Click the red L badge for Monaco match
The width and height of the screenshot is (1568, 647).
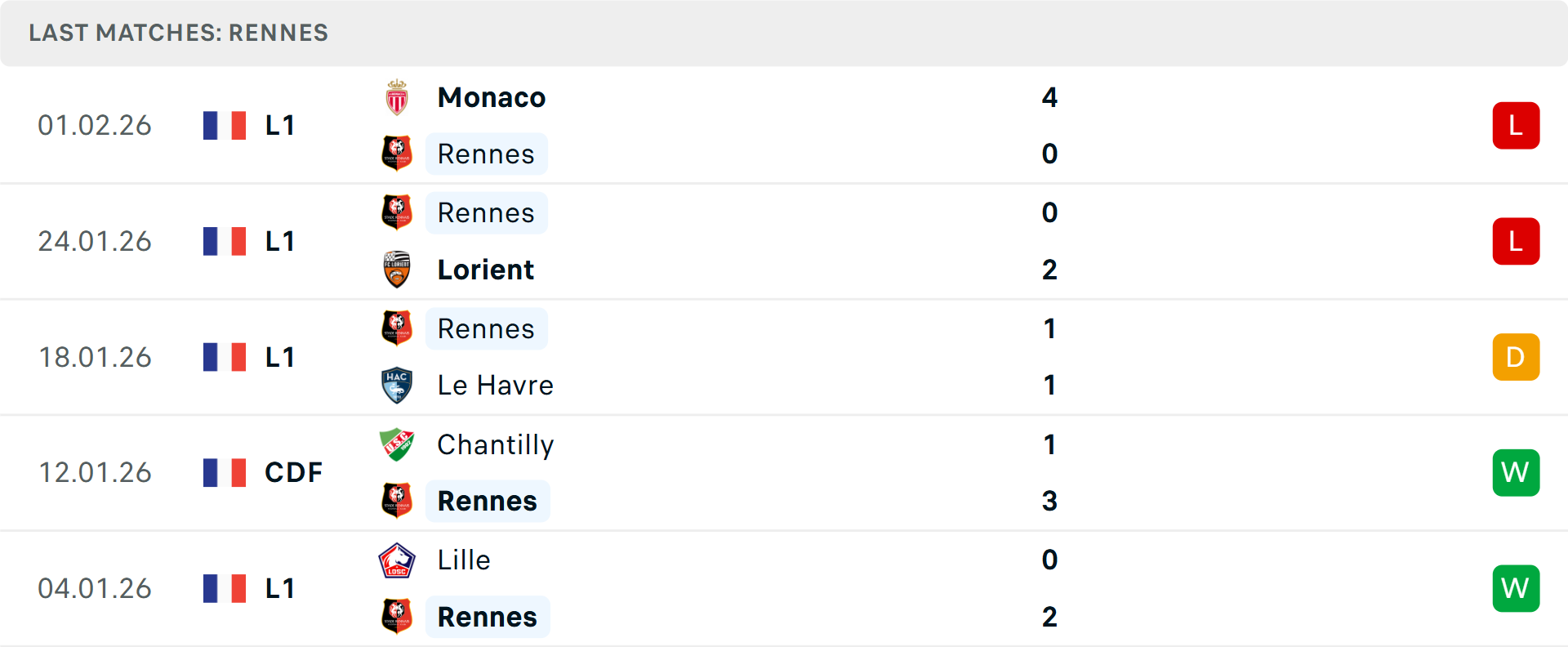[x=1516, y=126]
